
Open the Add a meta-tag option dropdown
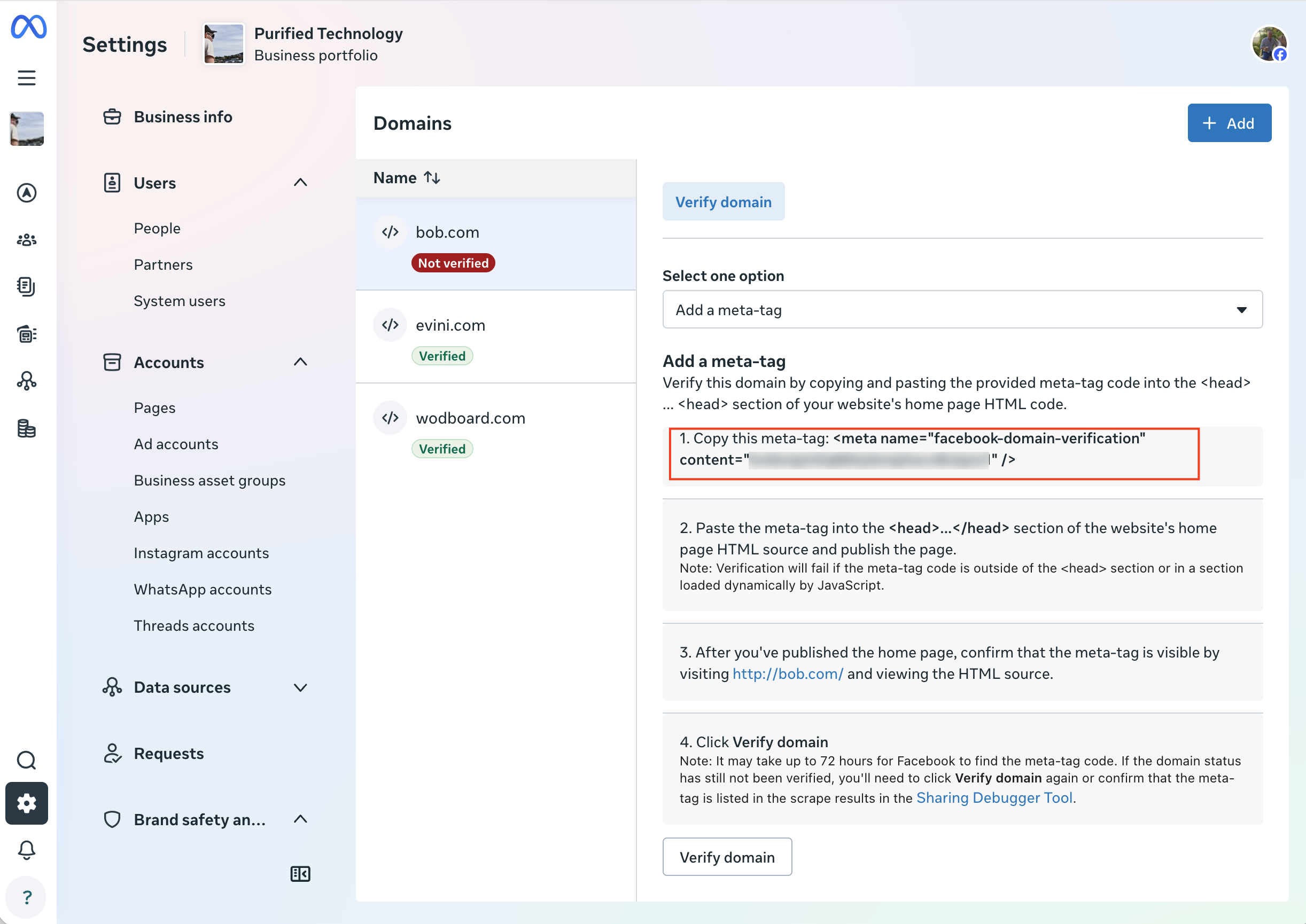click(x=962, y=310)
